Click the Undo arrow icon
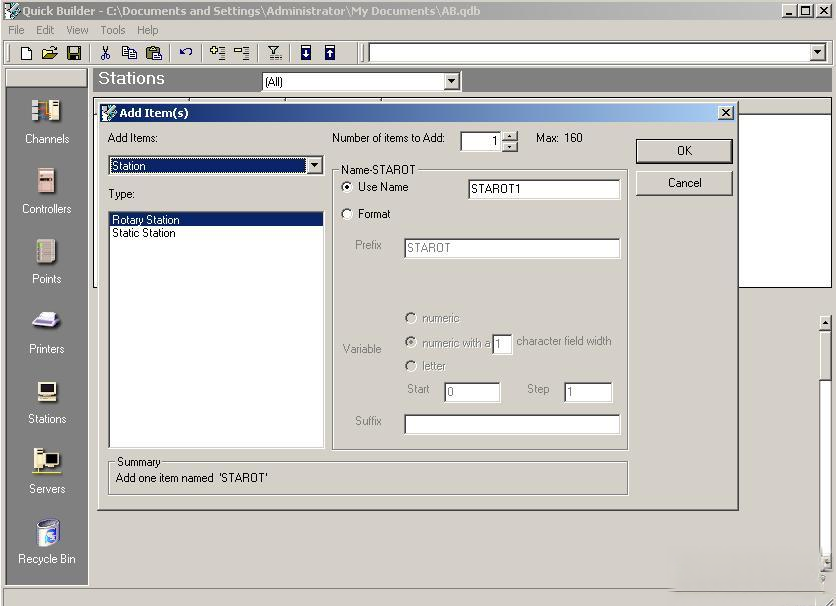The height and width of the screenshot is (606, 836). (186, 52)
